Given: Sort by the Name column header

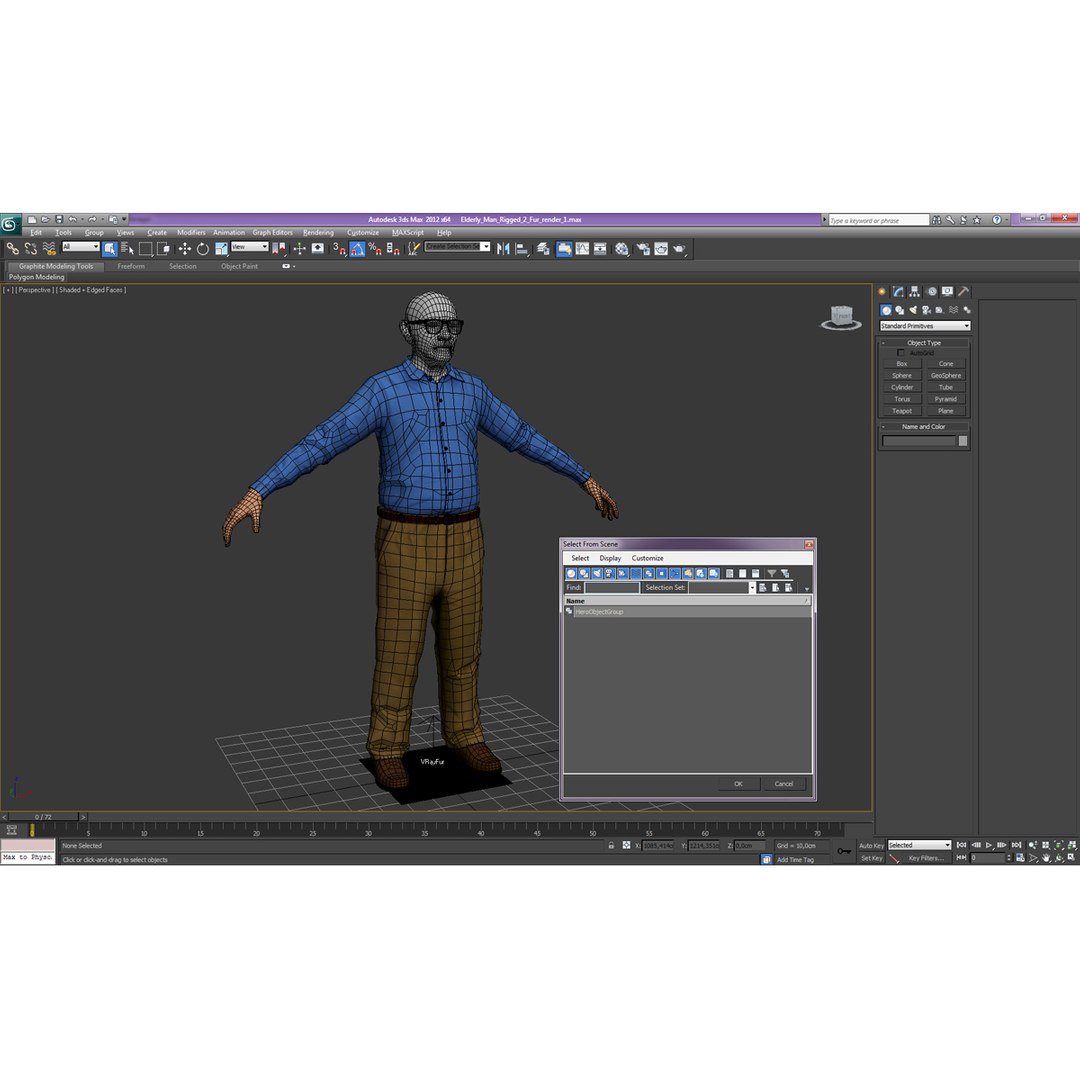Looking at the screenshot, I should tap(687, 601).
